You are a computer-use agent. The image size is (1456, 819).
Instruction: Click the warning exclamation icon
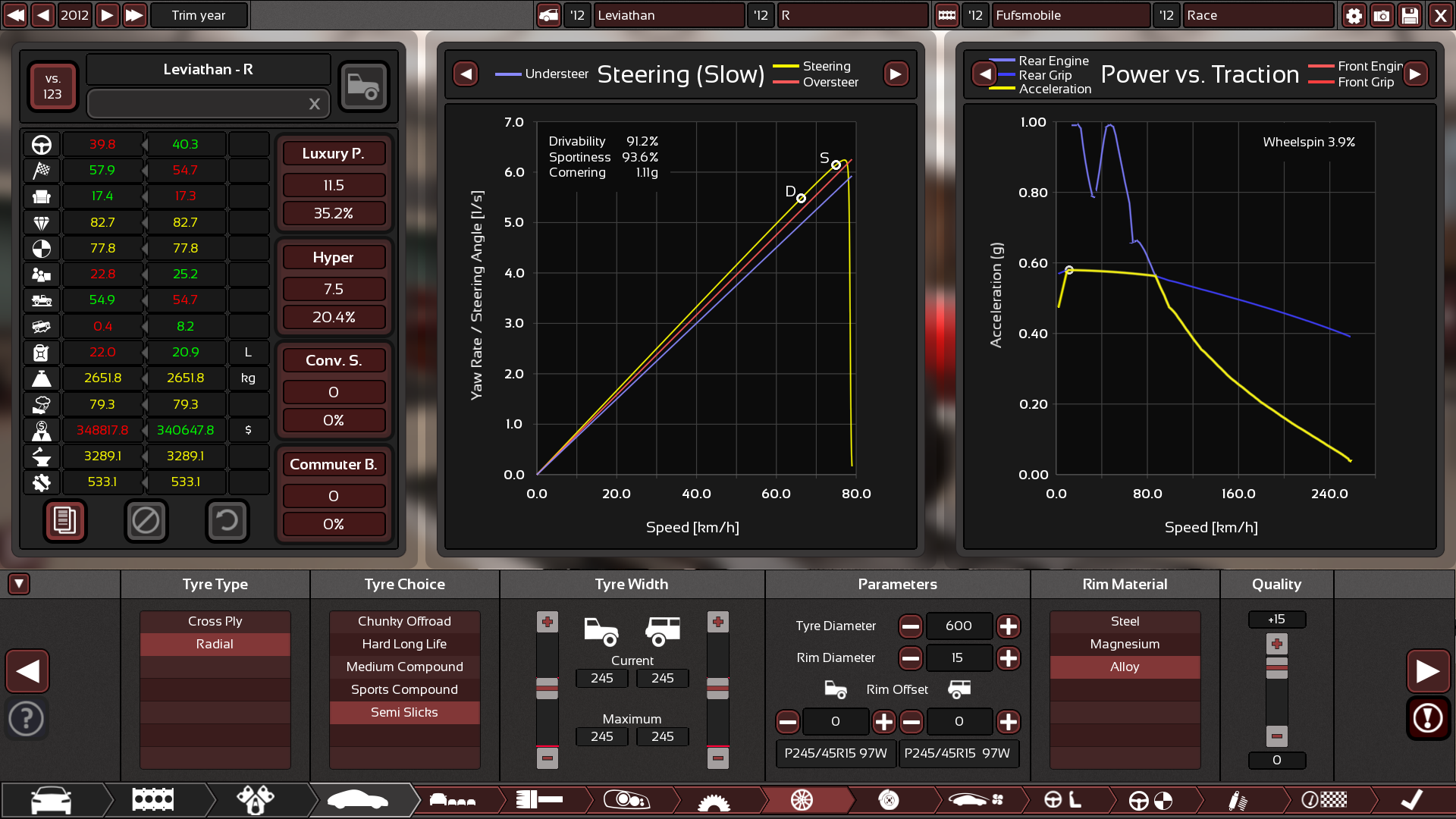pyautogui.click(x=1427, y=718)
